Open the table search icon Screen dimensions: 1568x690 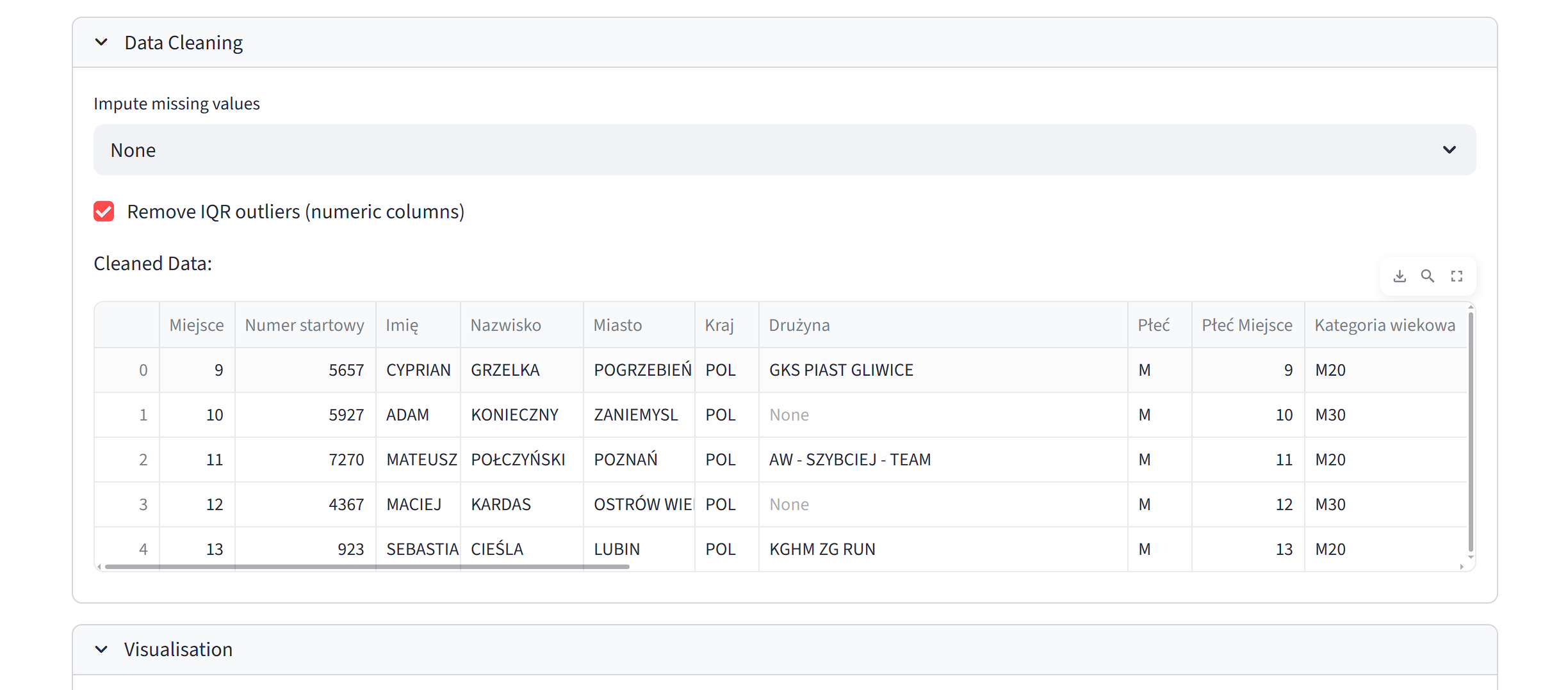pyautogui.click(x=1428, y=277)
